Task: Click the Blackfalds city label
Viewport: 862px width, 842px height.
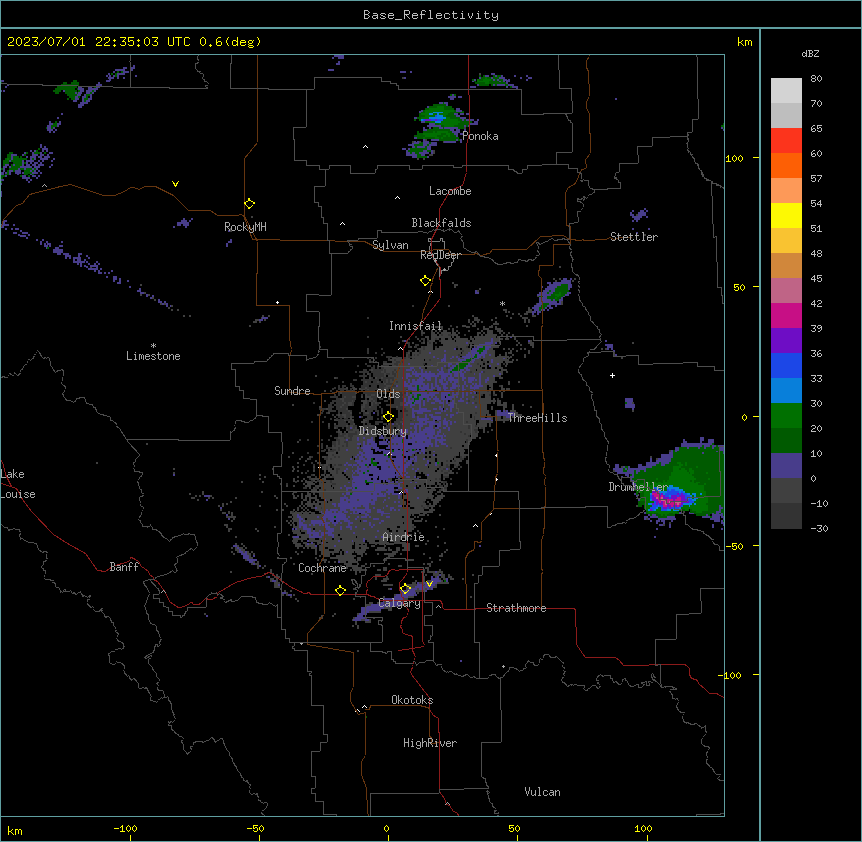Action: pyautogui.click(x=441, y=223)
